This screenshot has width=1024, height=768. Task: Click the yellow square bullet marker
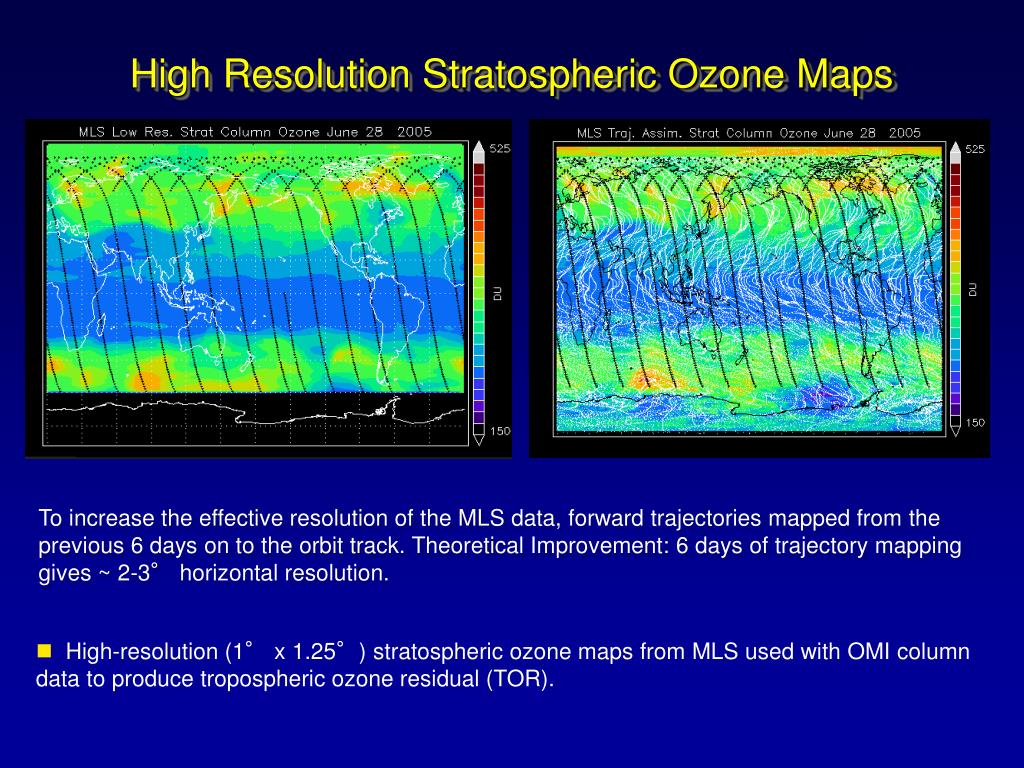[44, 650]
